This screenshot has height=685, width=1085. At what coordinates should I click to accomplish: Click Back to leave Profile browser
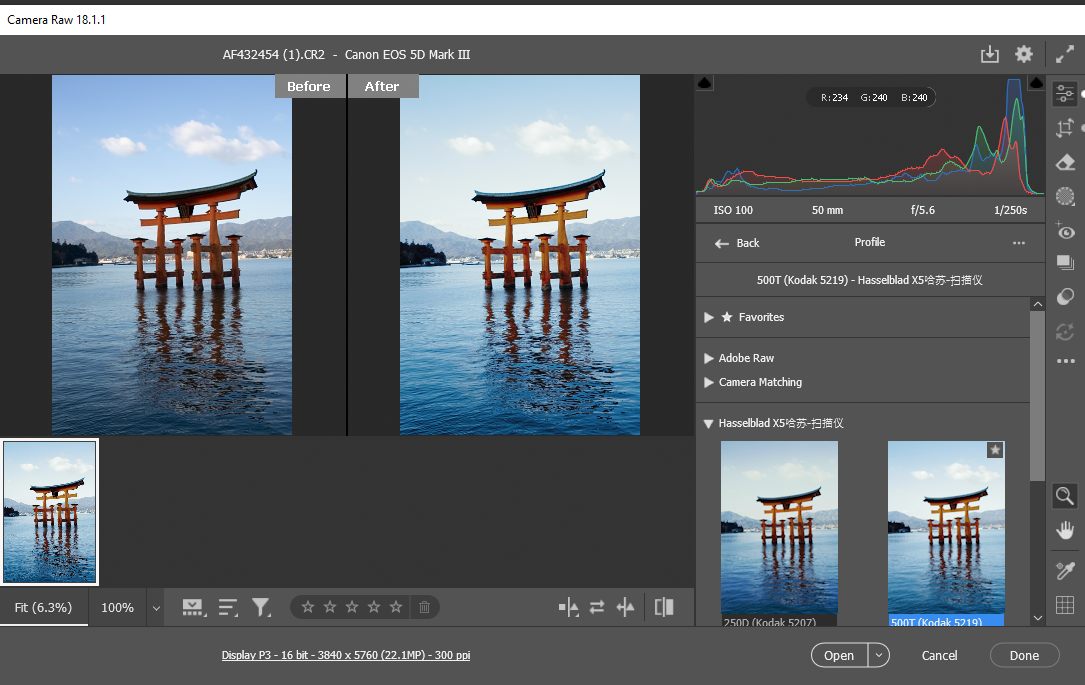pos(737,243)
